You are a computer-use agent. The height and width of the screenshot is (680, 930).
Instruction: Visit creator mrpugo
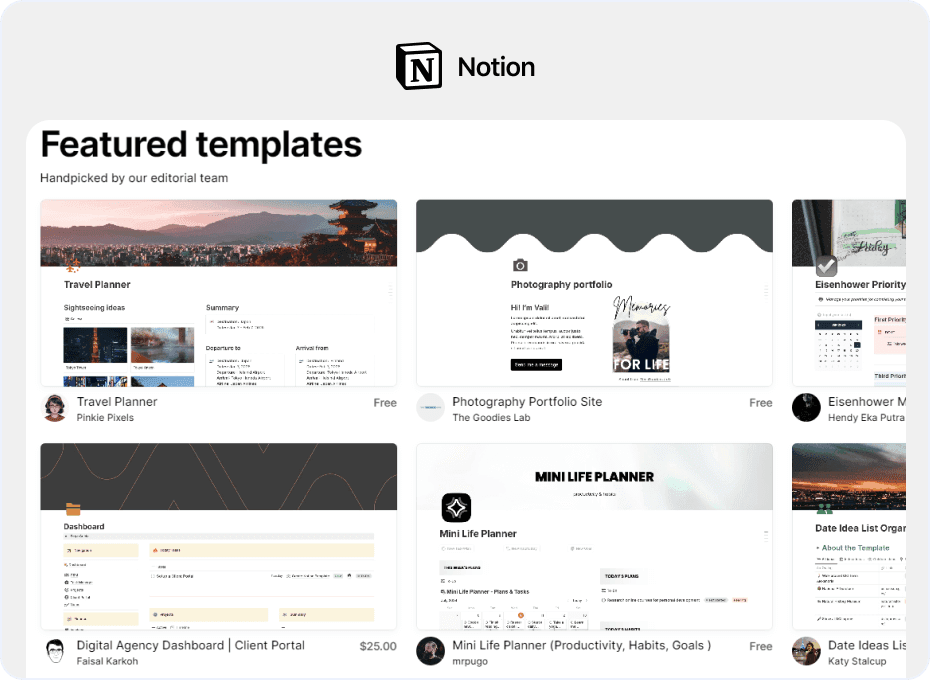470,661
